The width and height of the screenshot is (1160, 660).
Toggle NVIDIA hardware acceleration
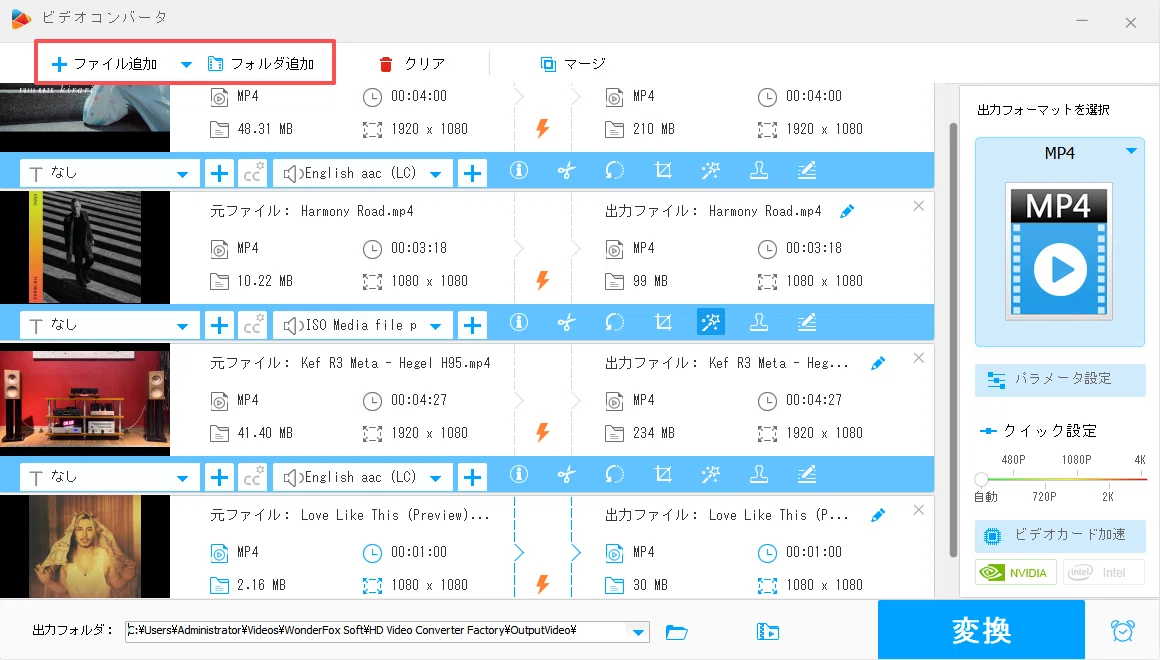[1015, 573]
